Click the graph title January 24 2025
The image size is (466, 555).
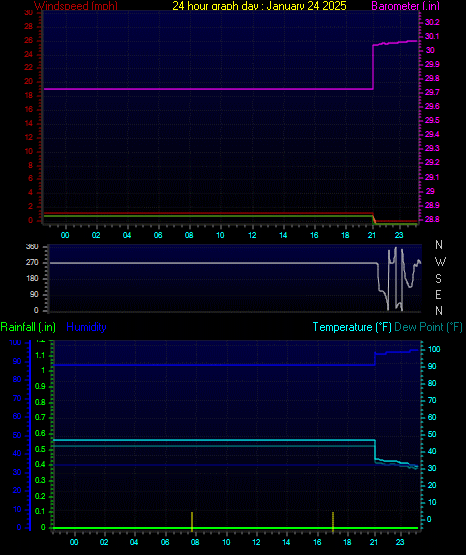259,6
